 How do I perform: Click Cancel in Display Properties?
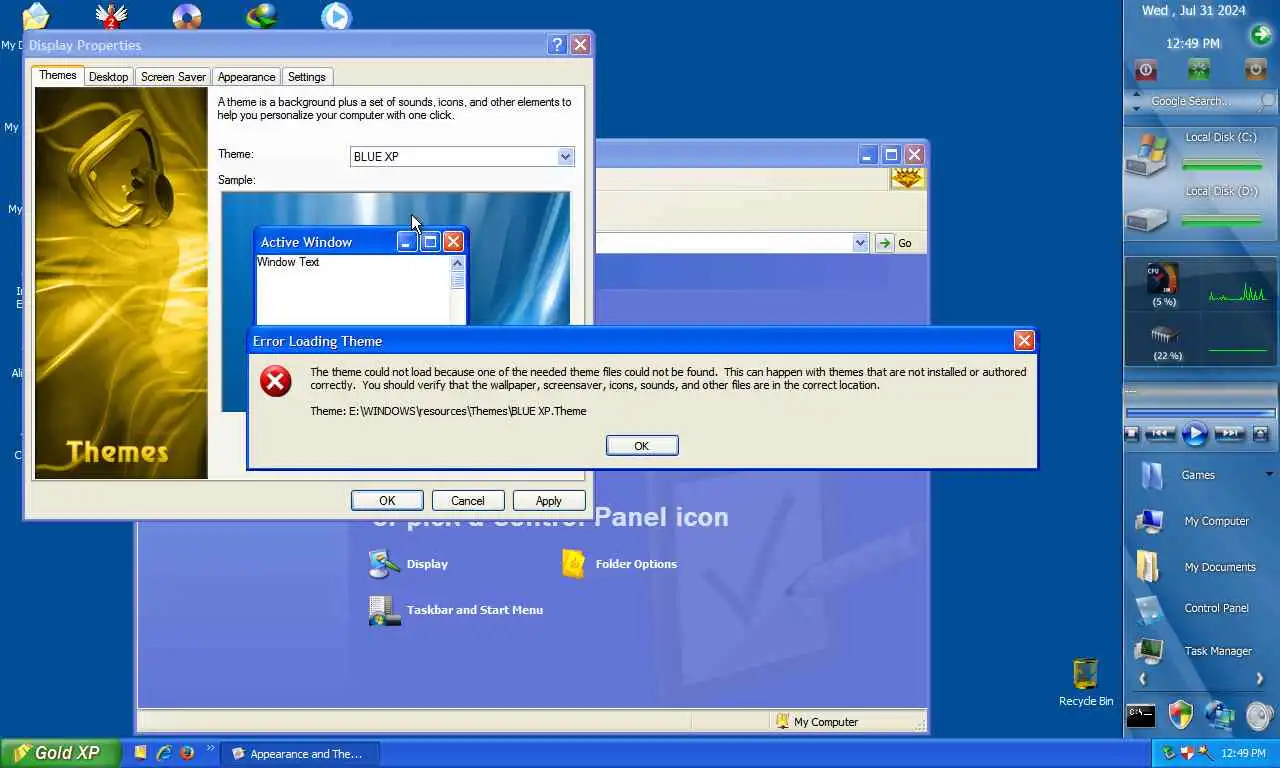[468, 501]
